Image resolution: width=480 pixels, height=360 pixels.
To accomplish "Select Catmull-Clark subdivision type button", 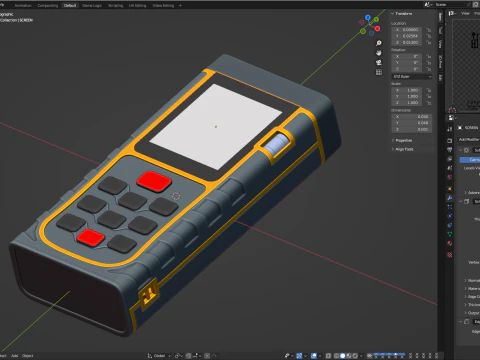I will click(x=470, y=160).
